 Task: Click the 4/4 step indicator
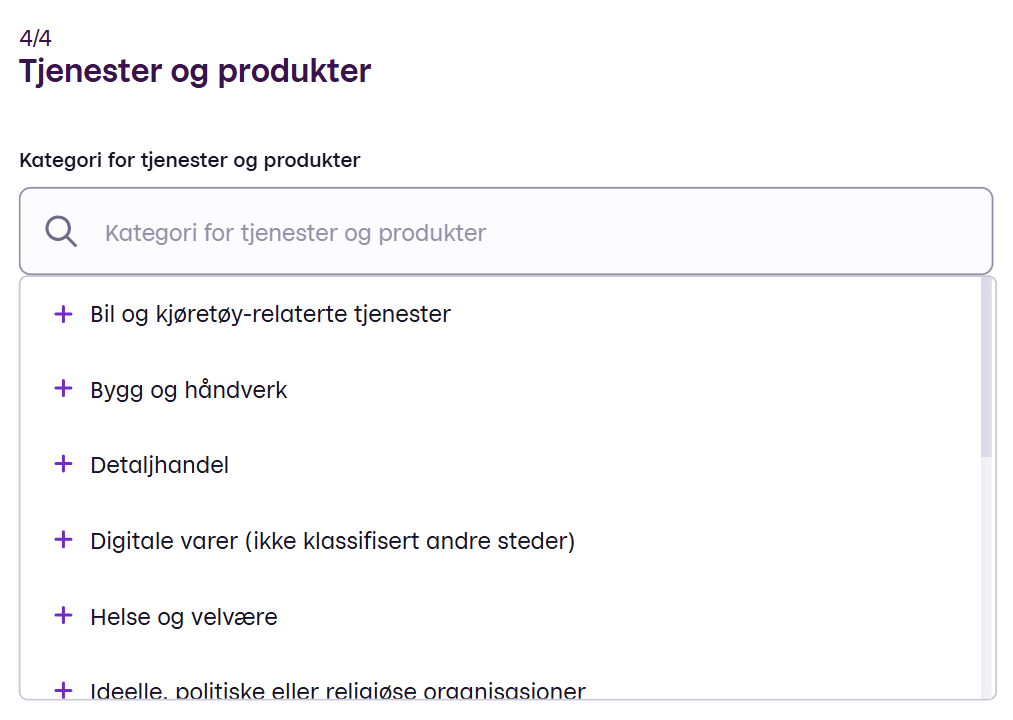click(35, 39)
